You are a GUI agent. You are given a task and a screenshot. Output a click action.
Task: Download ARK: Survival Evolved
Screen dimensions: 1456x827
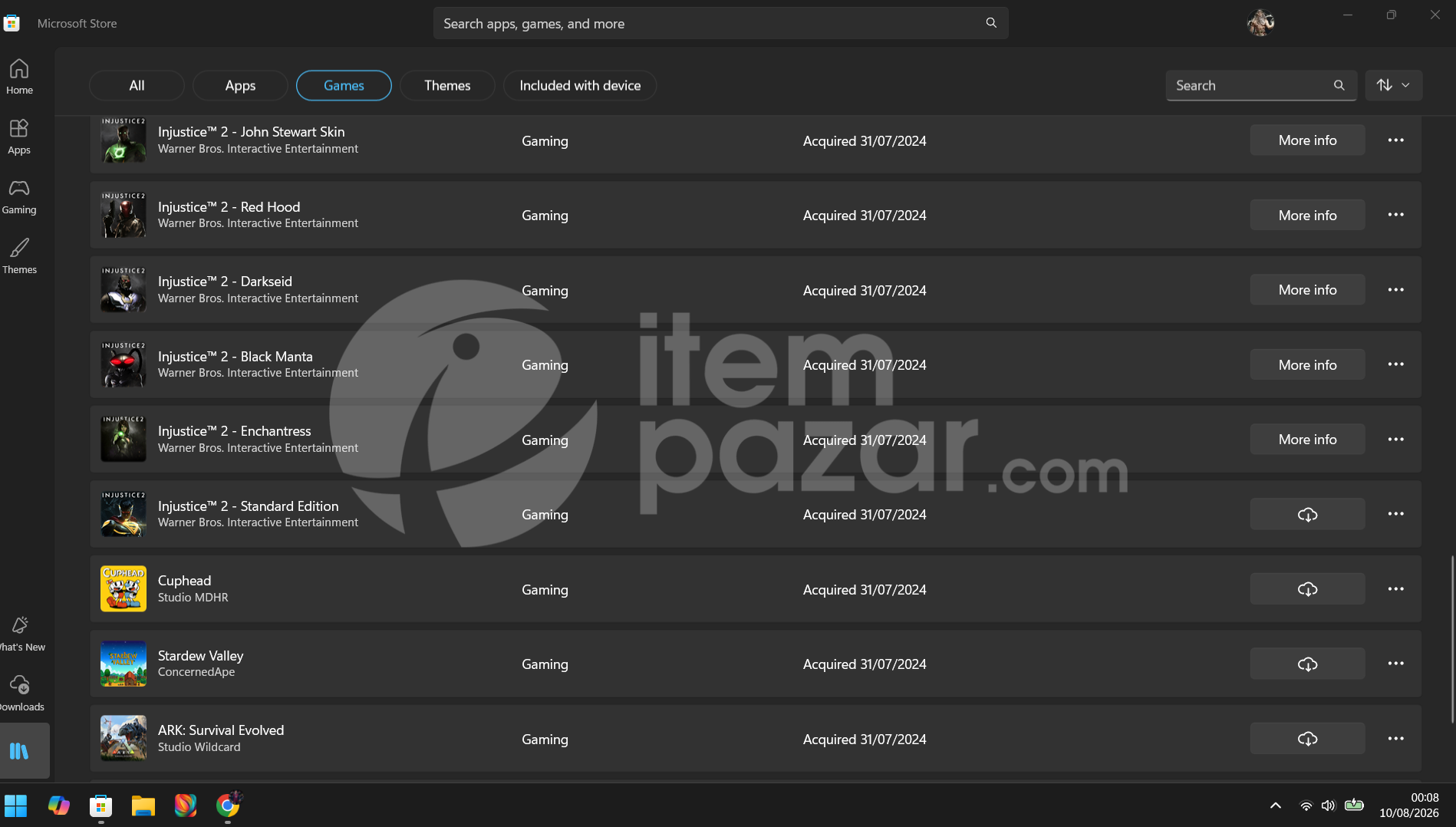coord(1307,739)
